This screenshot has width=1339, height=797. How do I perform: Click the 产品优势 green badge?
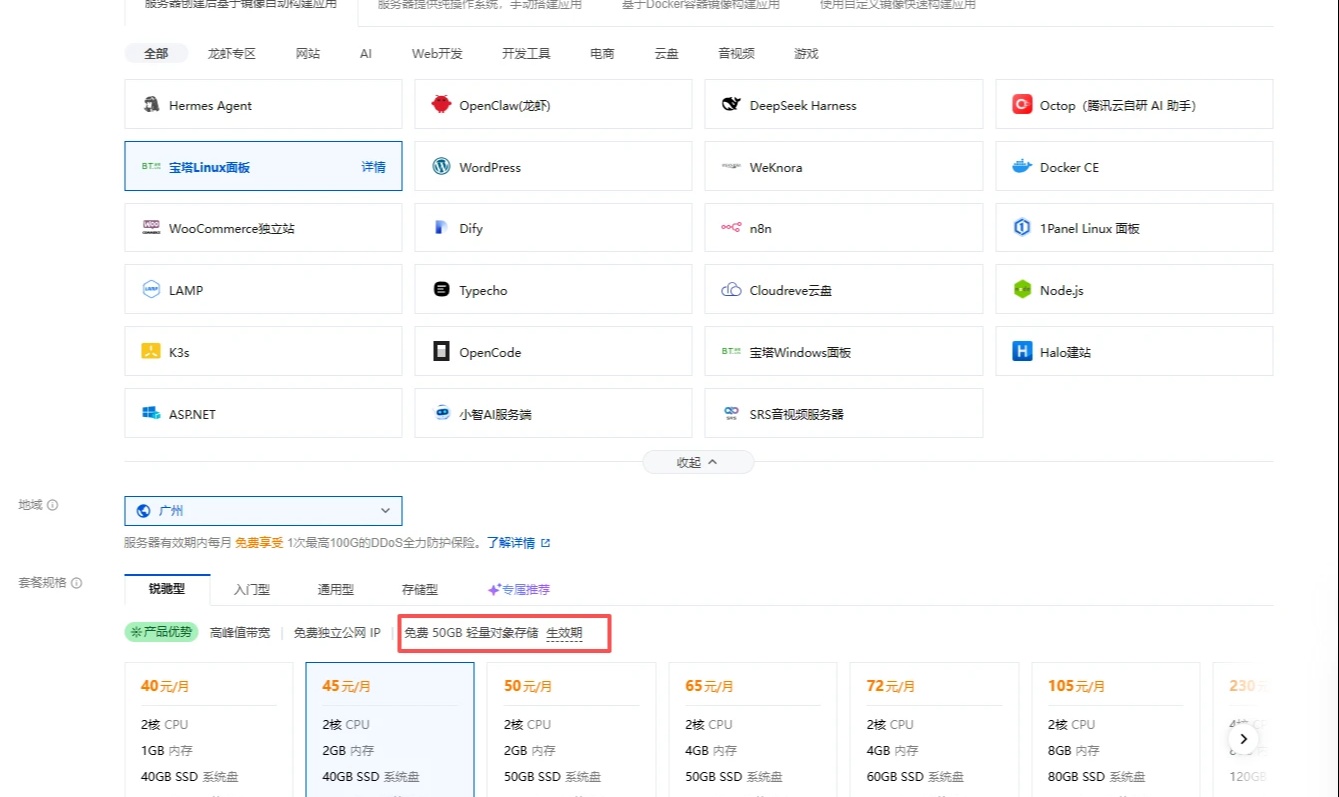pos(161,633)
